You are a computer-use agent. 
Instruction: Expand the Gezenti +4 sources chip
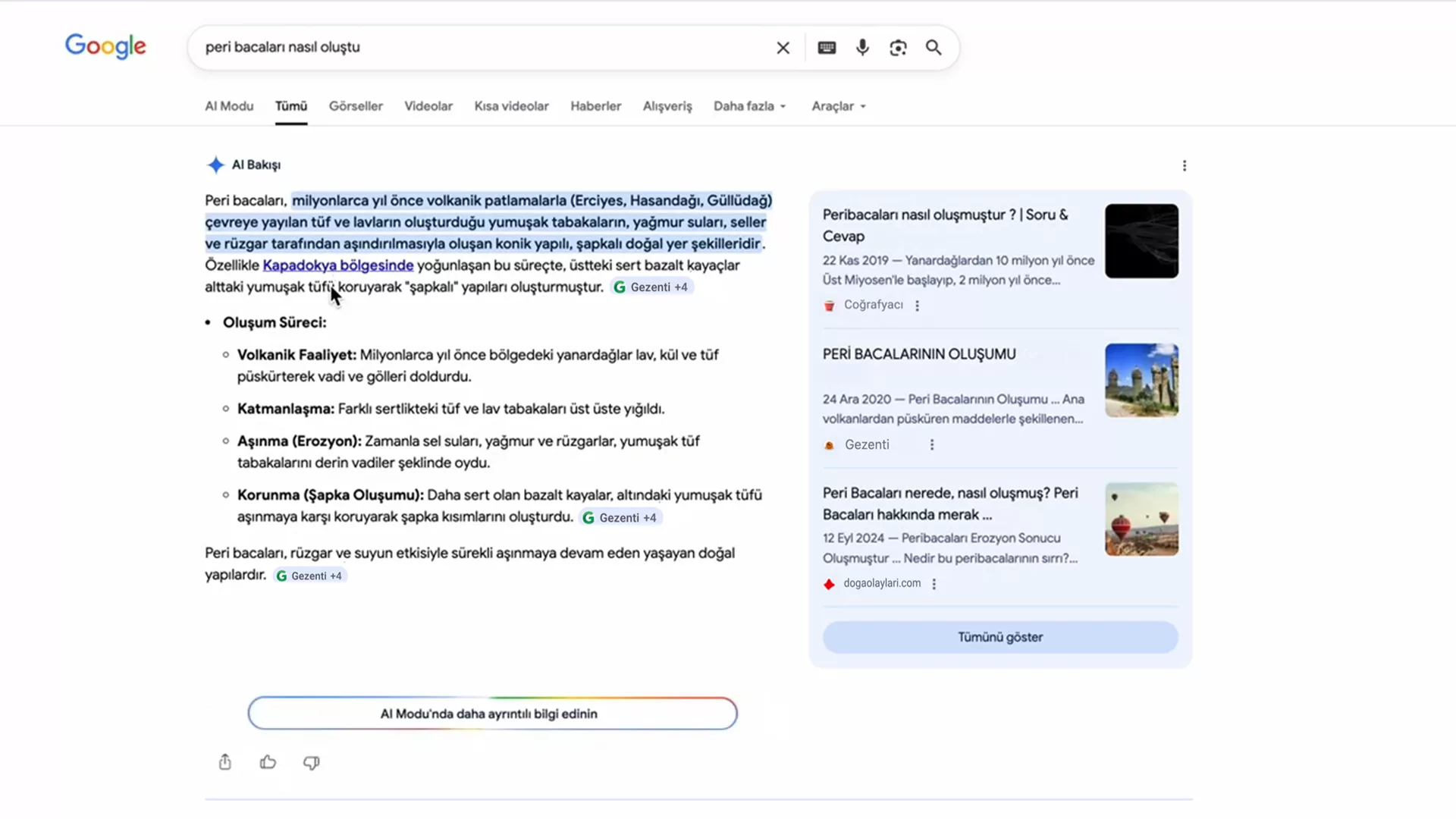tap(651, 287)
